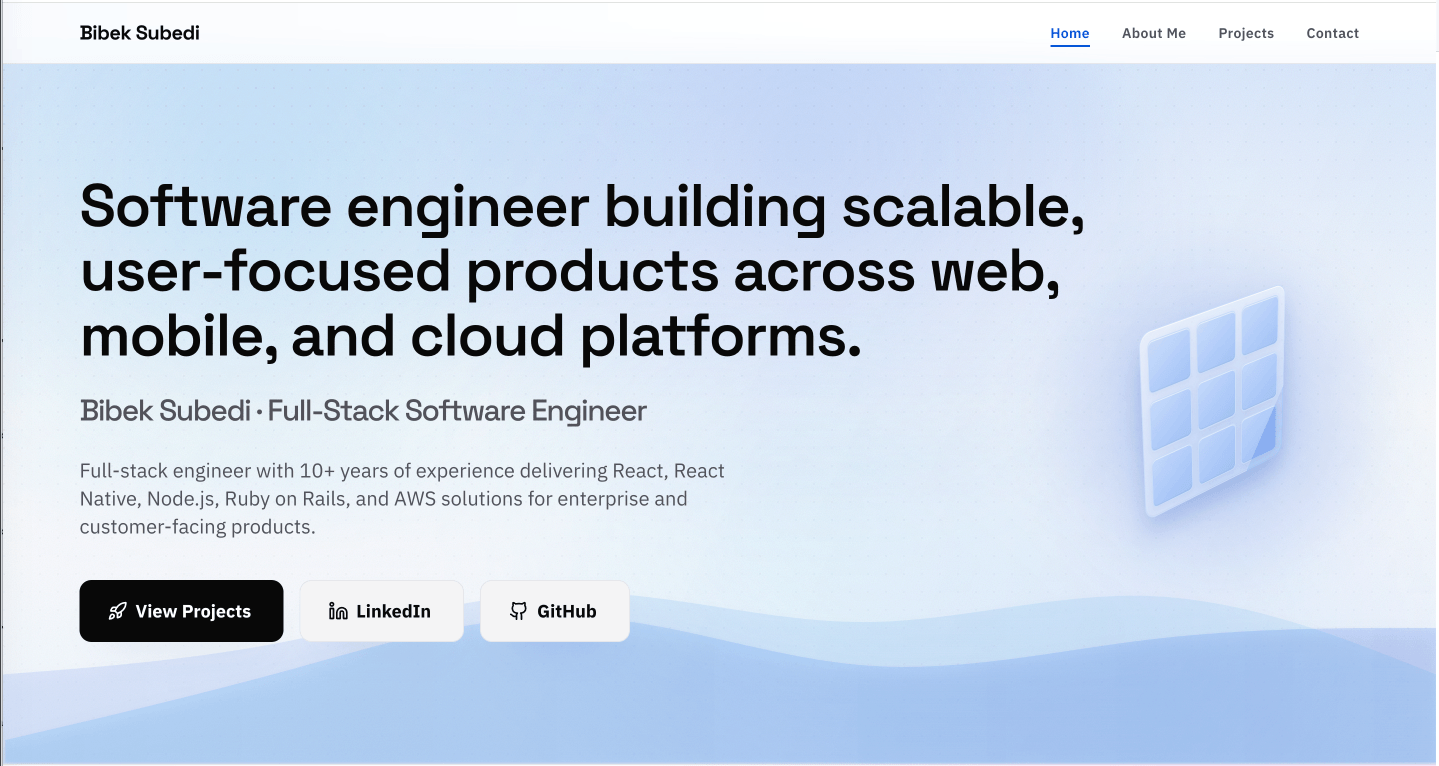Click the 3D grid tile illustration

[1212, 402]
